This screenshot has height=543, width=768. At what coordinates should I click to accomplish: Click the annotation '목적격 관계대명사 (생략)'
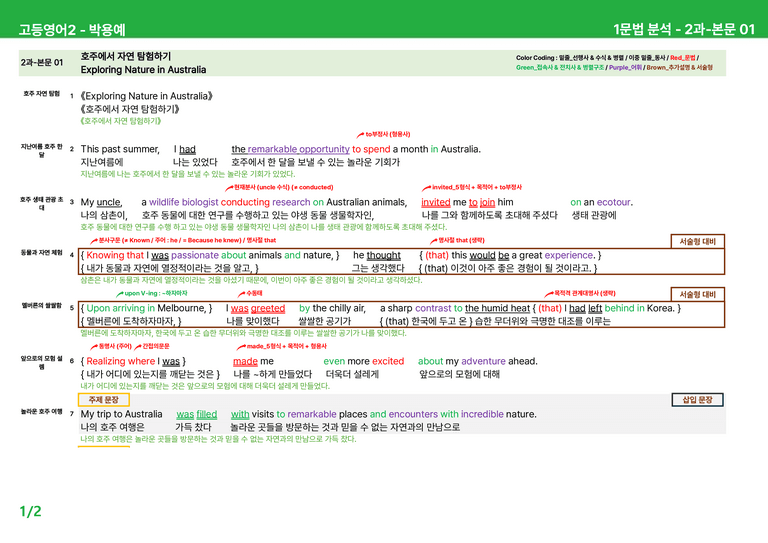click(x=584, y=293)
